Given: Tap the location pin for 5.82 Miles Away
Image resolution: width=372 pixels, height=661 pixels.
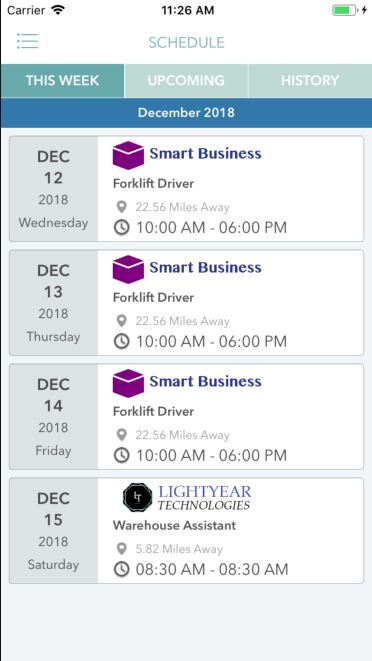Looking at the screenshot, I should point(121,549).
